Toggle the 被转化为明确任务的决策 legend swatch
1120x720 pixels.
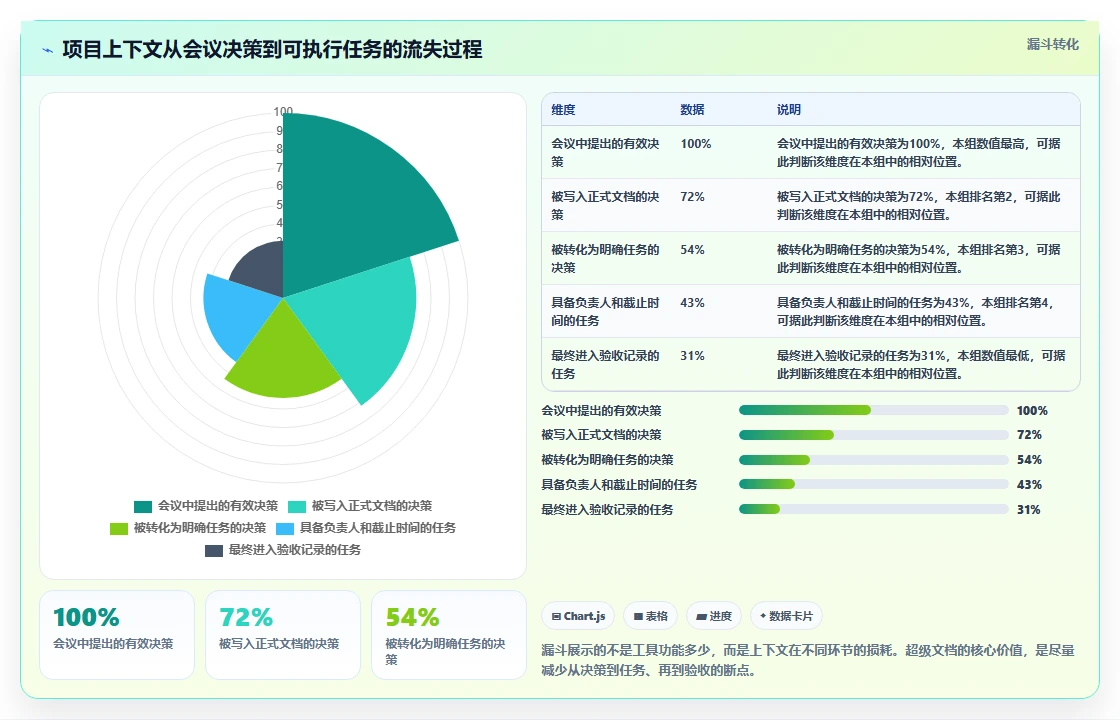click(x=119, y=529)
